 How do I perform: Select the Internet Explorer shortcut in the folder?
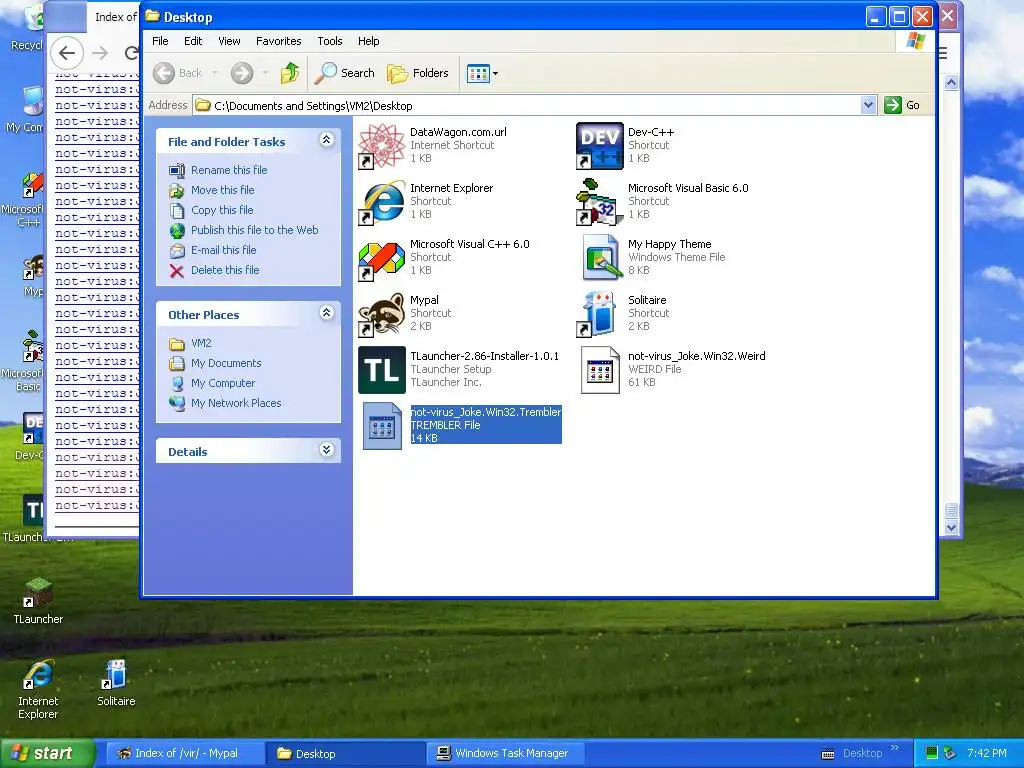click(x=381, y=202)
